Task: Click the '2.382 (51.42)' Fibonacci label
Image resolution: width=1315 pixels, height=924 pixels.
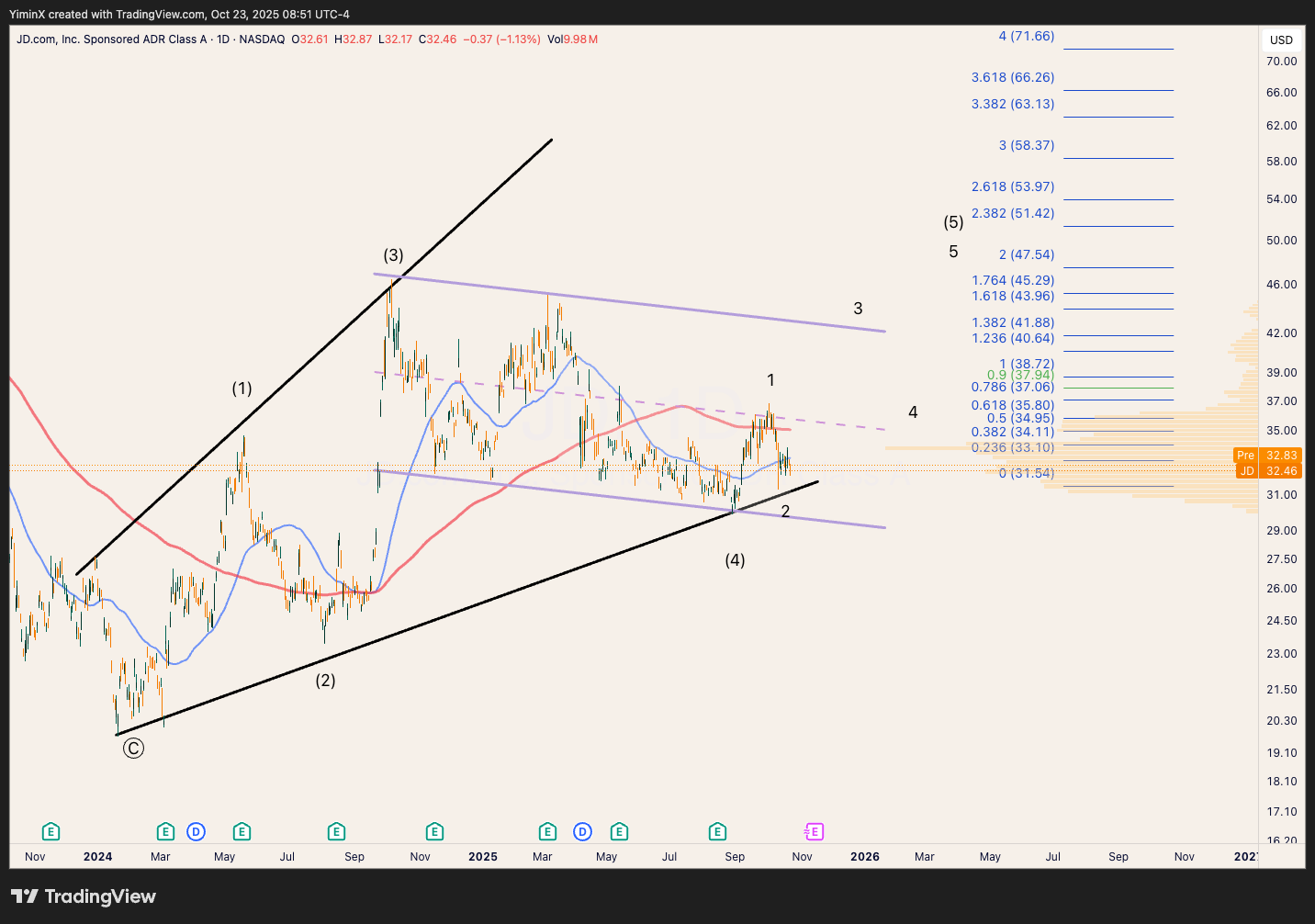Action: click(1013, 213)
